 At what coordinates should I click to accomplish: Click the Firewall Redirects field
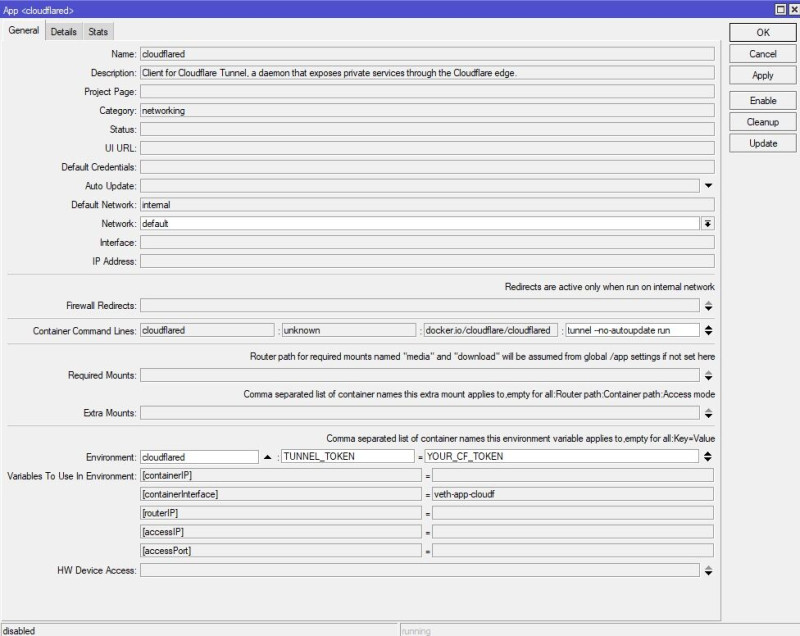419,306
